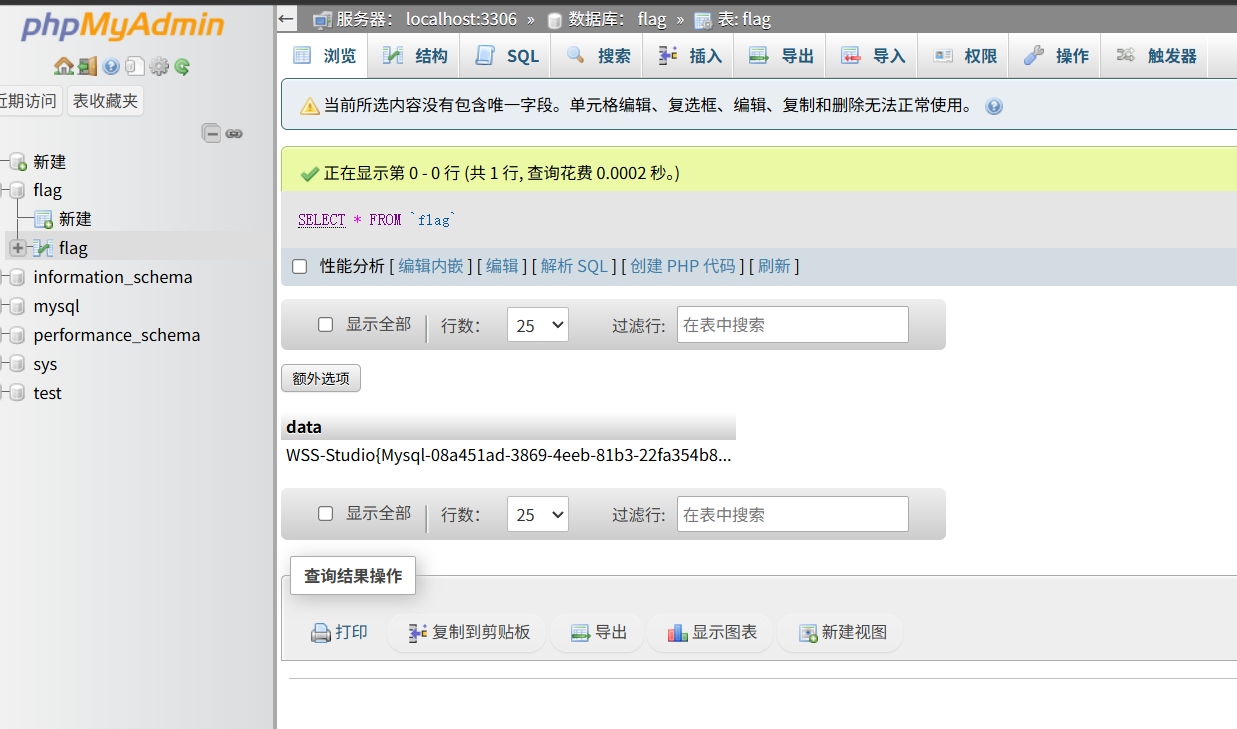Click the export icon in query operations
This screenshot has height=729, width=1237.
click(x=580, y=633)
